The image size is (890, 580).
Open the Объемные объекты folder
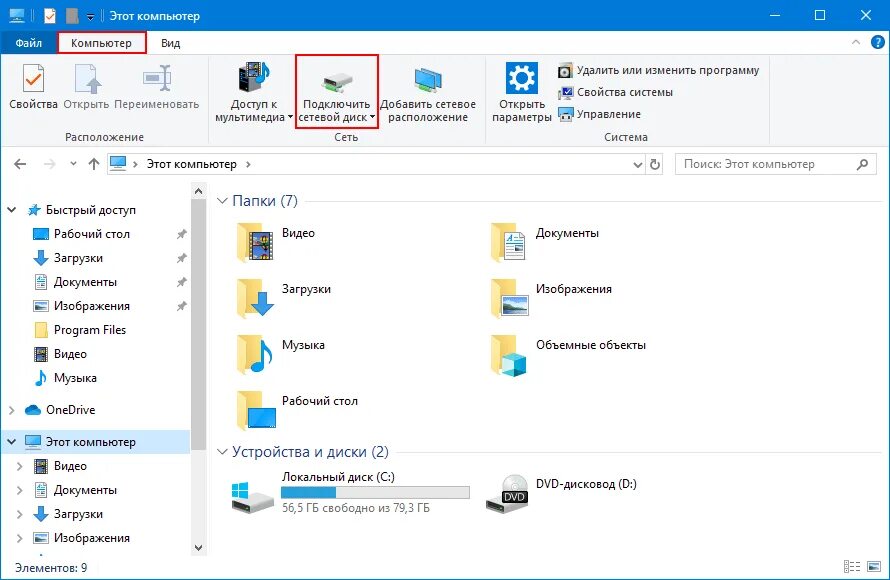pyautogui.click(x=568, y=354)
